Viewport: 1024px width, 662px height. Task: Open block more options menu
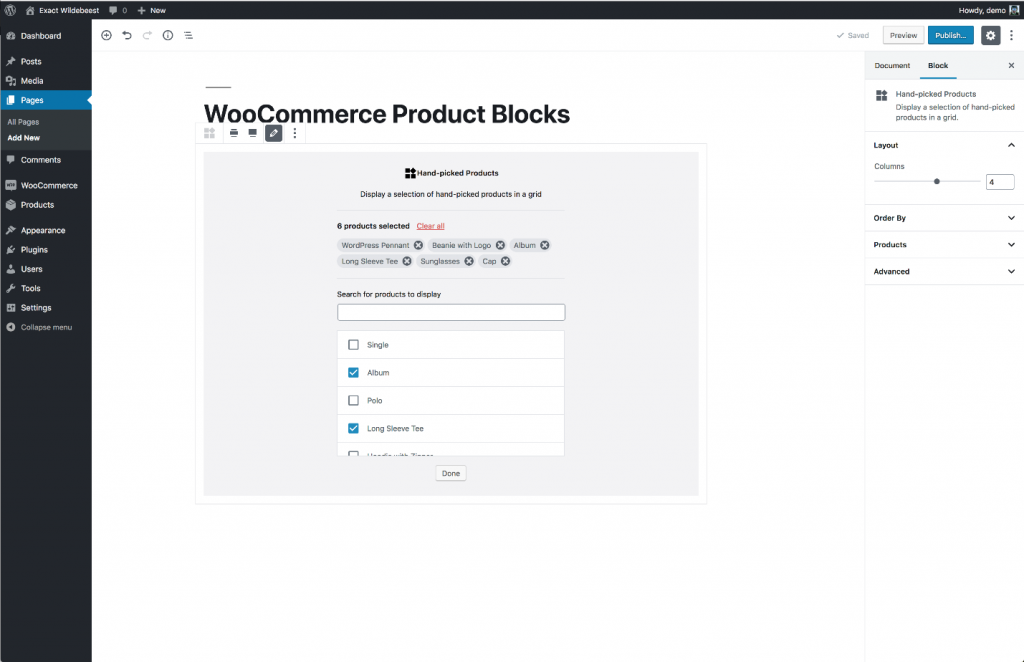coord(295,133)
